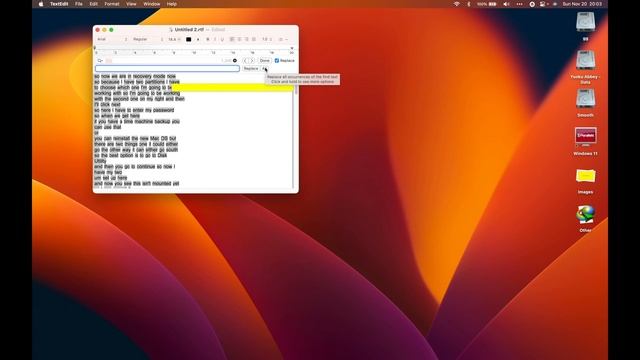
Task: Toggle the Replace checkbox
Action: click(x=277, y=60)
